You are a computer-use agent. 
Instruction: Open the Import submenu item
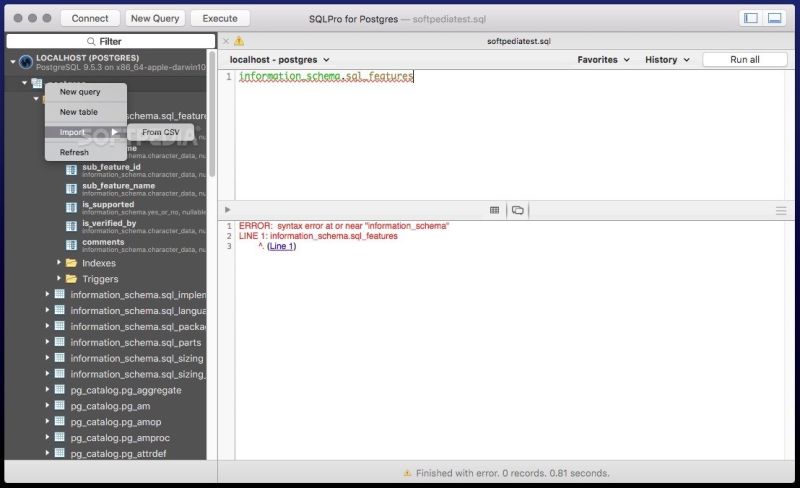pos(86,132)
